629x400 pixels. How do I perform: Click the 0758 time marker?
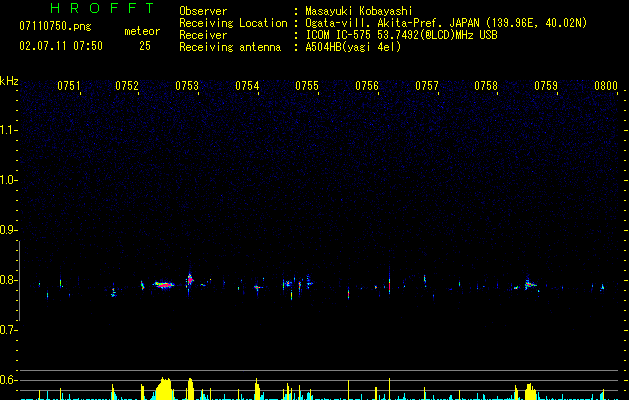click(486, 86)
